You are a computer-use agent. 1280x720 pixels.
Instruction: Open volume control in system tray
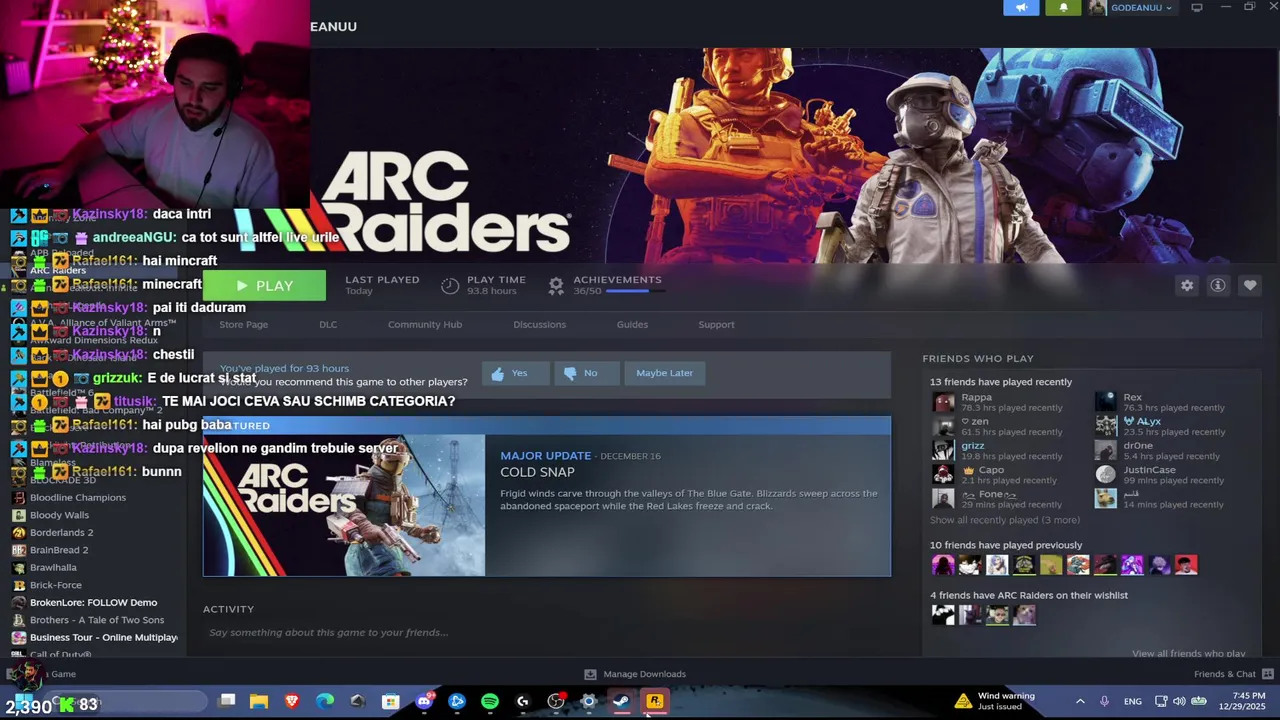pyautogui.click(x=1179, y=702)
